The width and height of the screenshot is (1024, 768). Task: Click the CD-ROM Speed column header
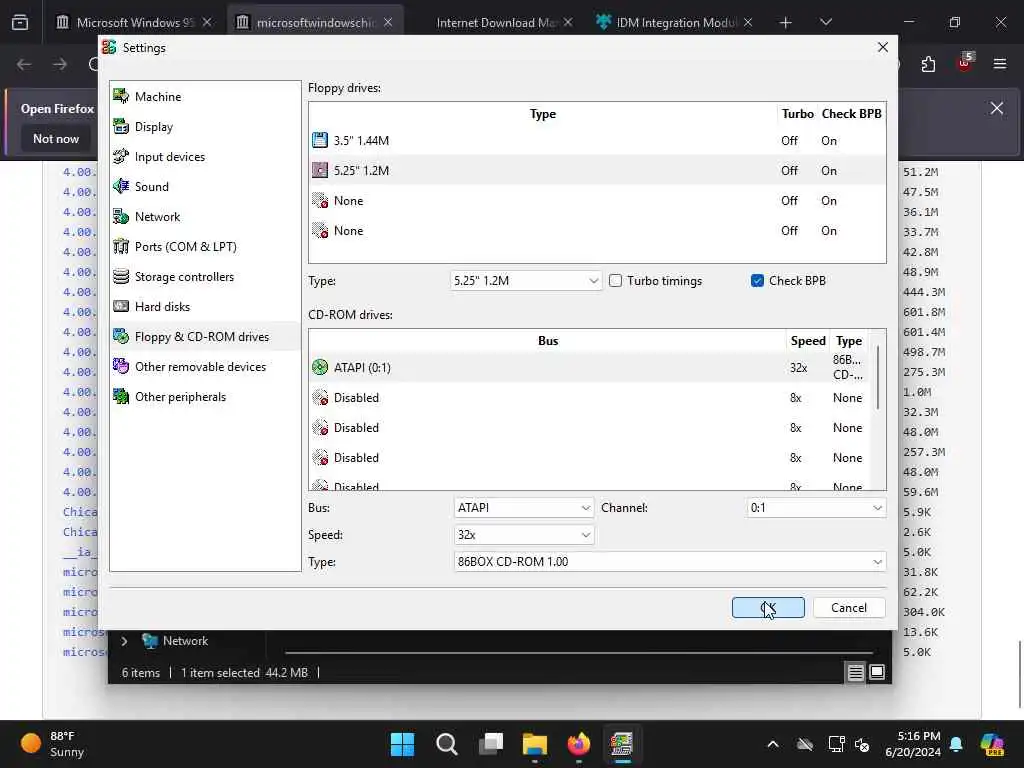pyautogui.click(x=808, y=341)
